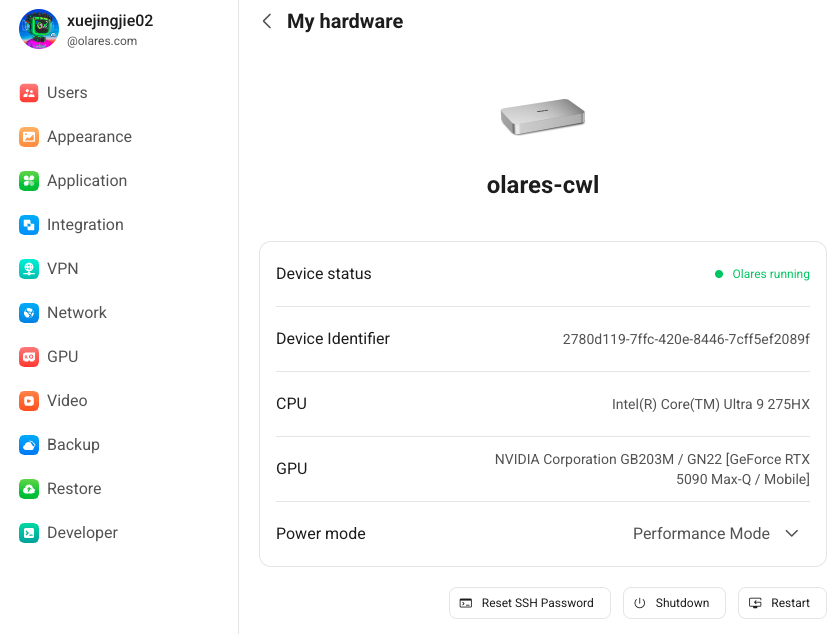Click the Users sidebar icon
The image size is (833, 634).
pyautogui.click(x=29, y=93)
